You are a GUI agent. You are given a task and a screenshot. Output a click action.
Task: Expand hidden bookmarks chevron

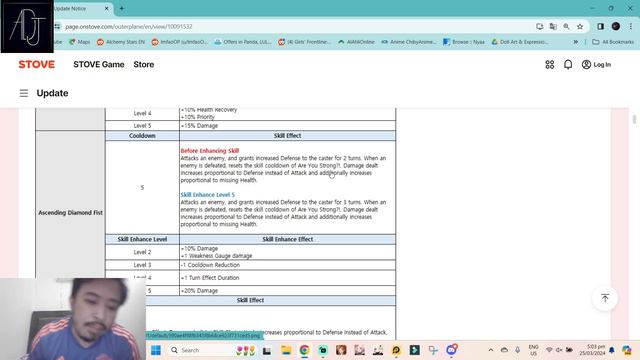tap(576, 42)
